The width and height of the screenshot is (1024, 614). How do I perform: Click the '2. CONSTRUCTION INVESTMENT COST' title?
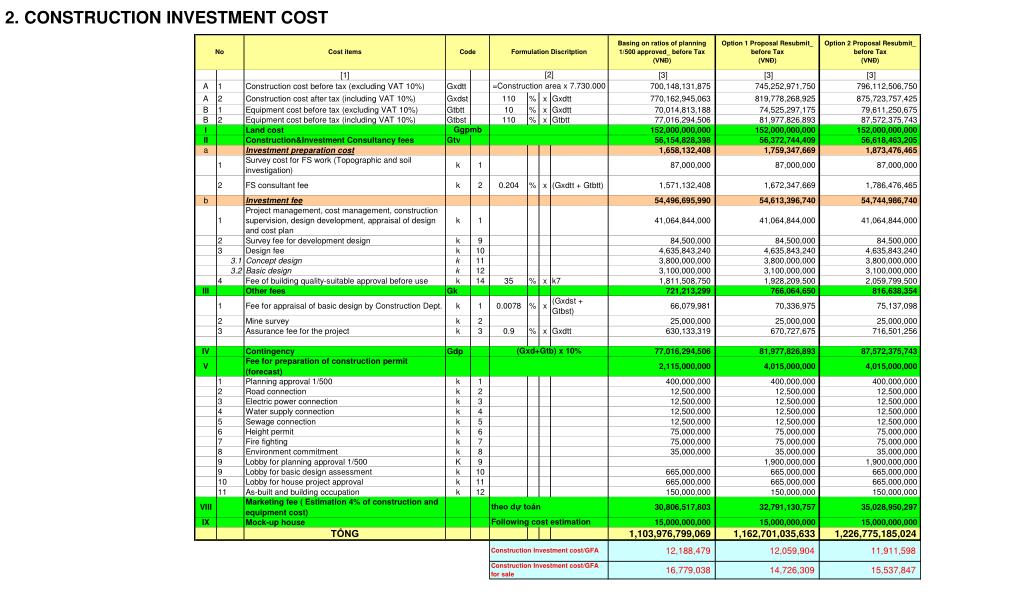tap(167, 18)
